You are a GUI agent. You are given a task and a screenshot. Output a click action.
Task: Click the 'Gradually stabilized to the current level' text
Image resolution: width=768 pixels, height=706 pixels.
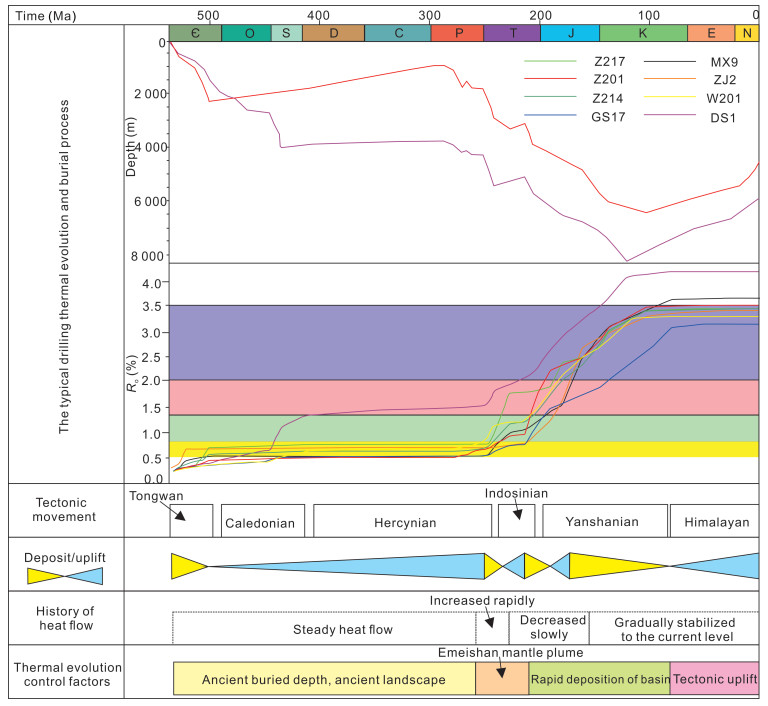click(673, 627)
